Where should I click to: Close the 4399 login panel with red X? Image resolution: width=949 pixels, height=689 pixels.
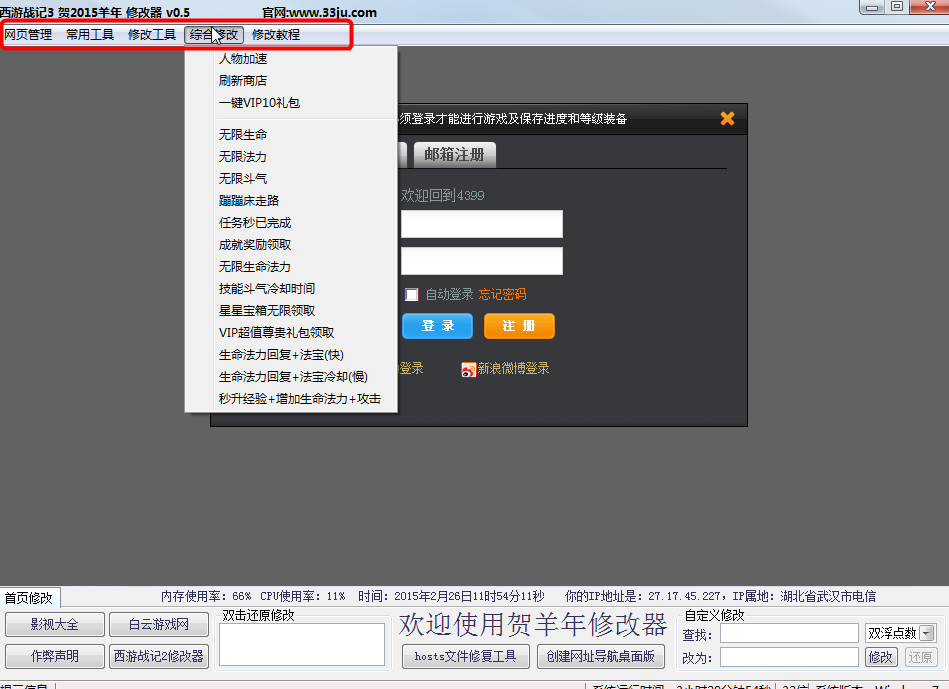(x=727, y=118)
